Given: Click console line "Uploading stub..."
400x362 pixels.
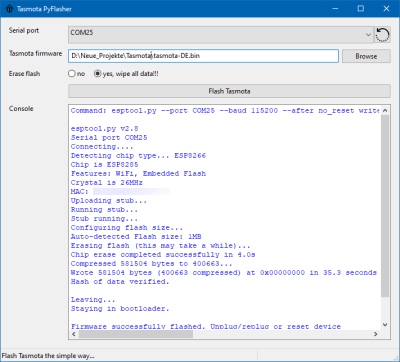Looking at the screenshot, I should [x=109, y=201].
